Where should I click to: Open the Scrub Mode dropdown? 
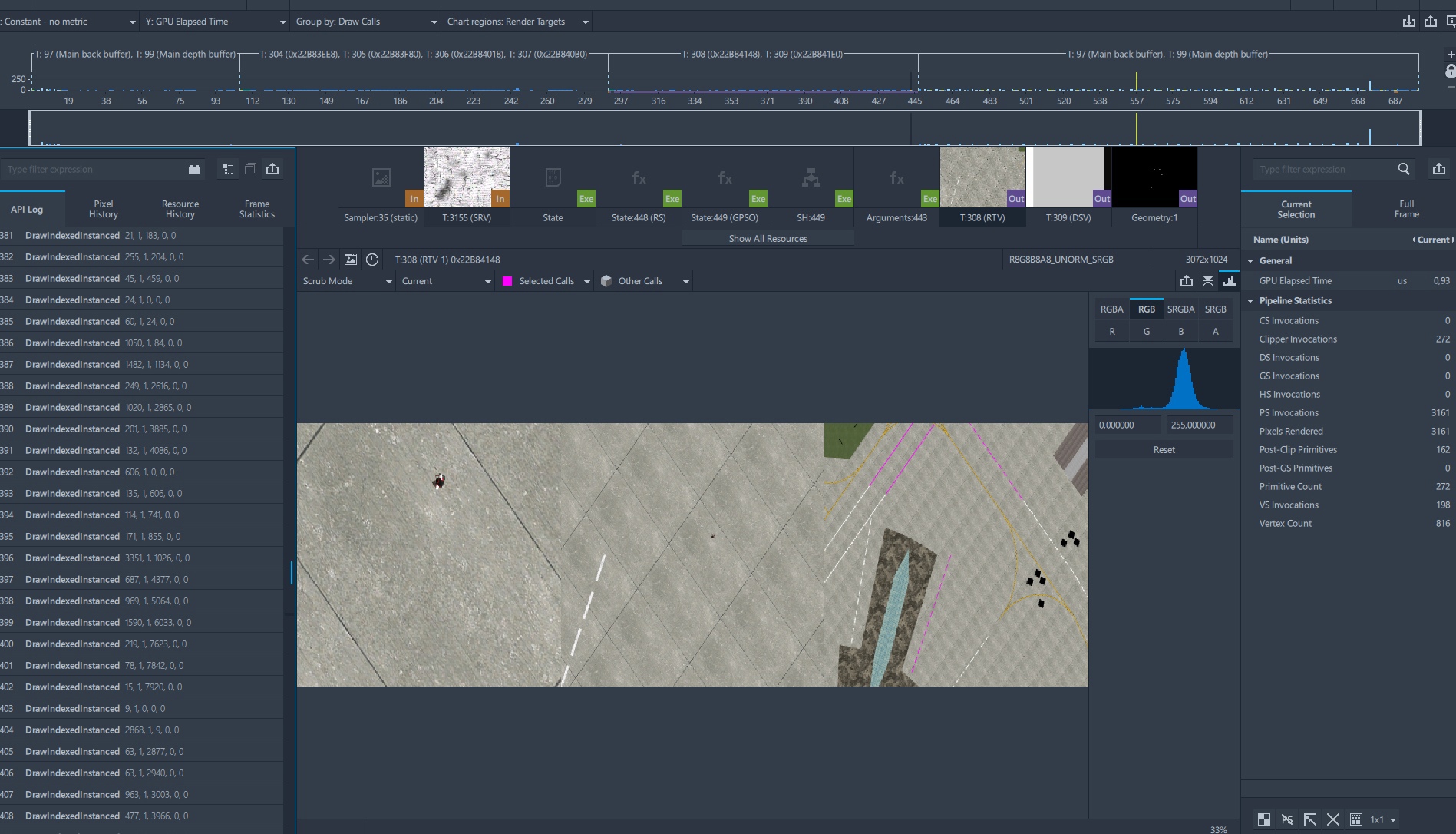pos(347,281)
